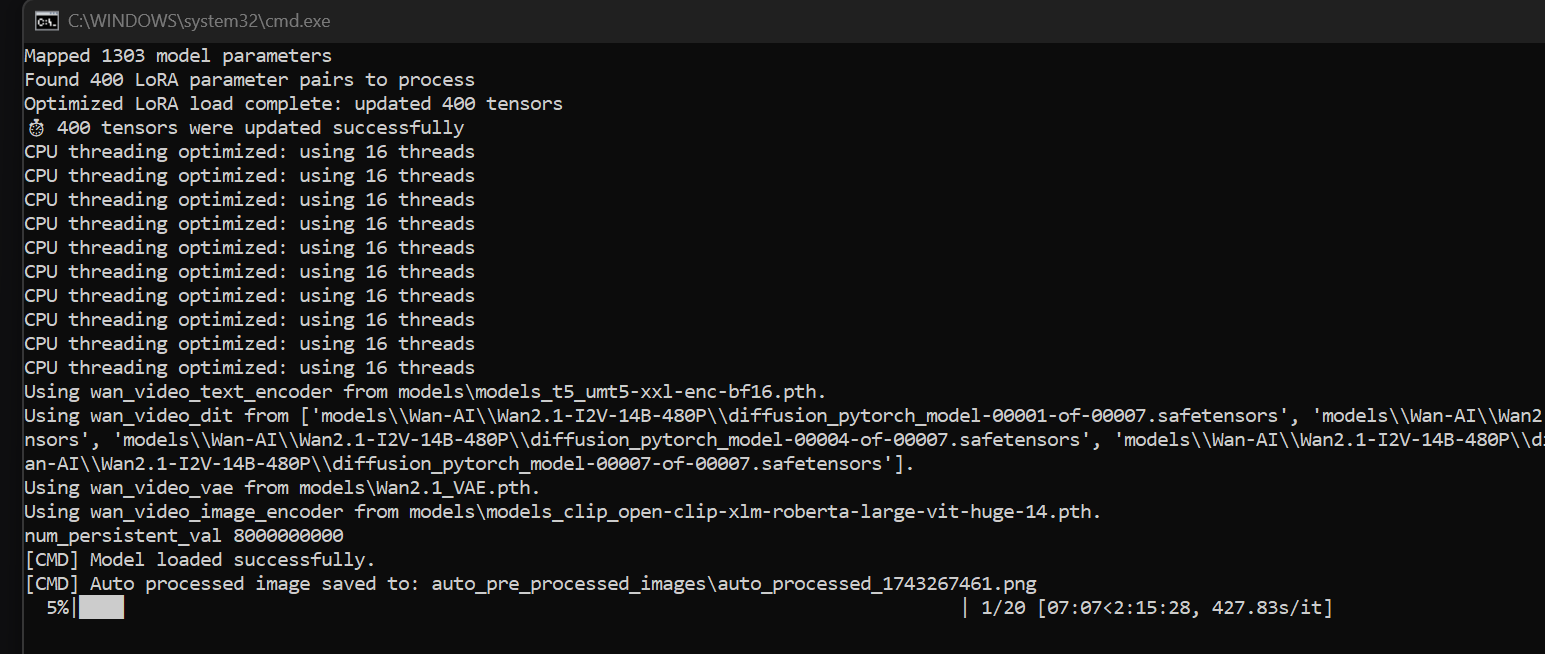Click the cmd.exe icon in title bar
The width and height of the screenshot is (1545, 654).
tap(45, 20)
